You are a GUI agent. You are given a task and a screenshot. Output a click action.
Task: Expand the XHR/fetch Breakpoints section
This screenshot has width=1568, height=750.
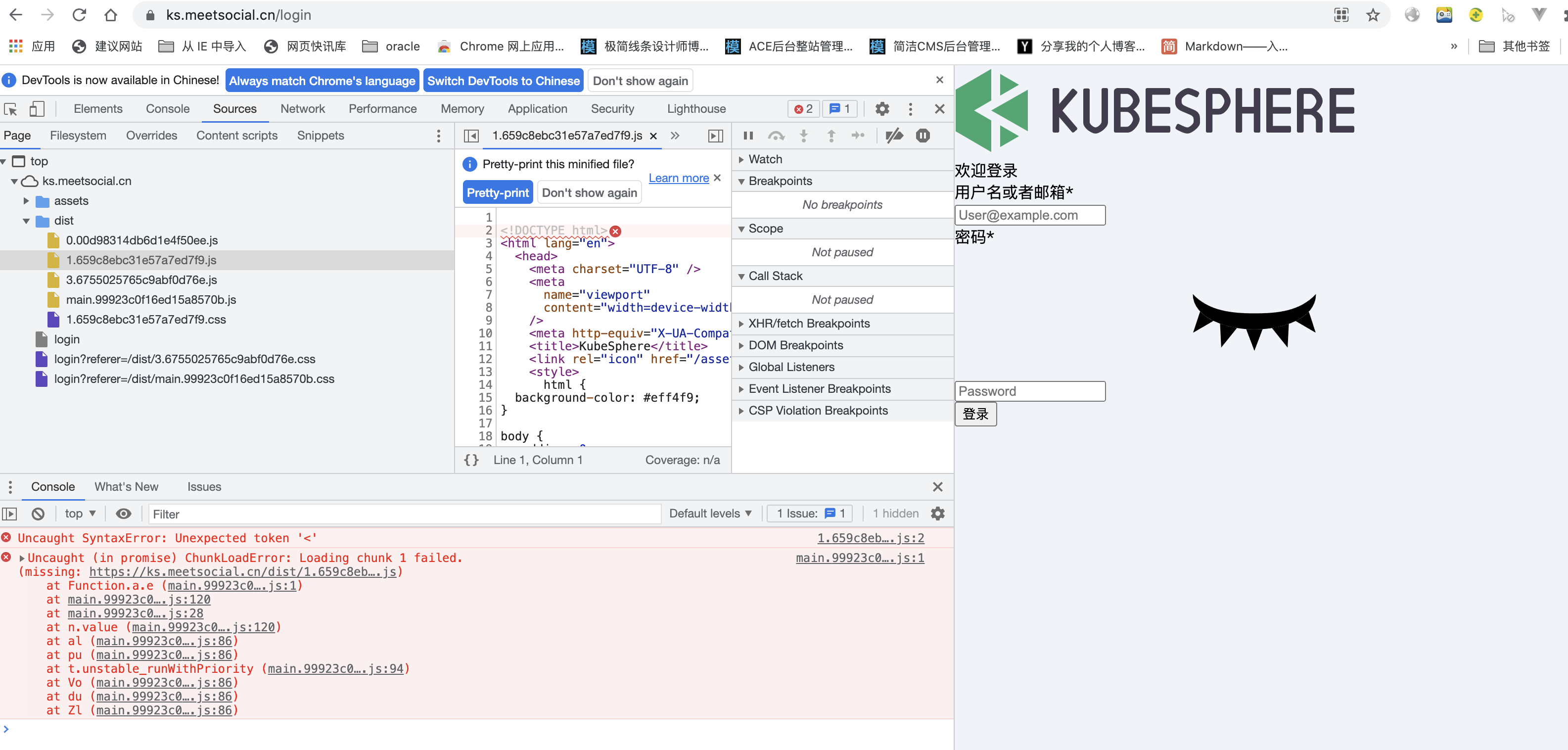pyautogui.click(x=741, y=323)
